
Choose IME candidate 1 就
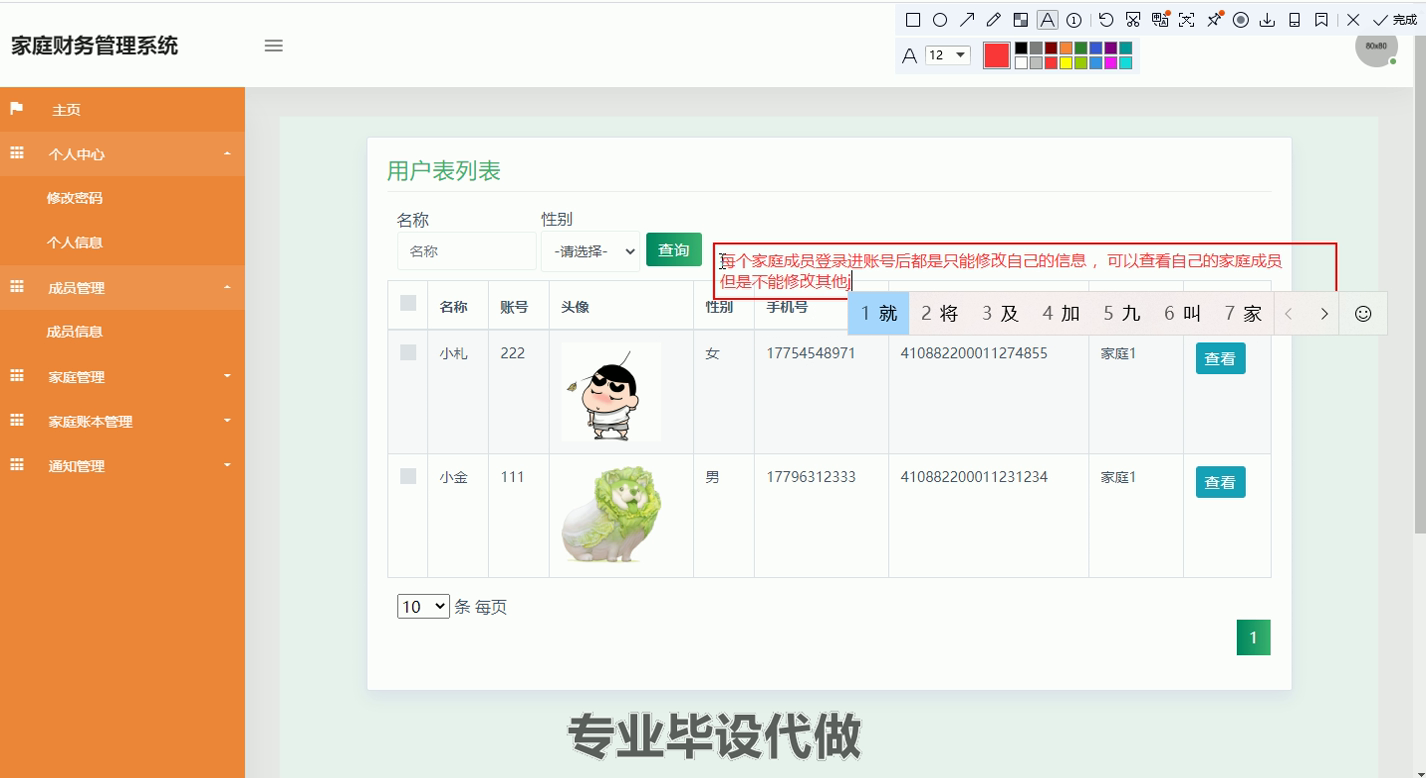(x=878, y=314)
